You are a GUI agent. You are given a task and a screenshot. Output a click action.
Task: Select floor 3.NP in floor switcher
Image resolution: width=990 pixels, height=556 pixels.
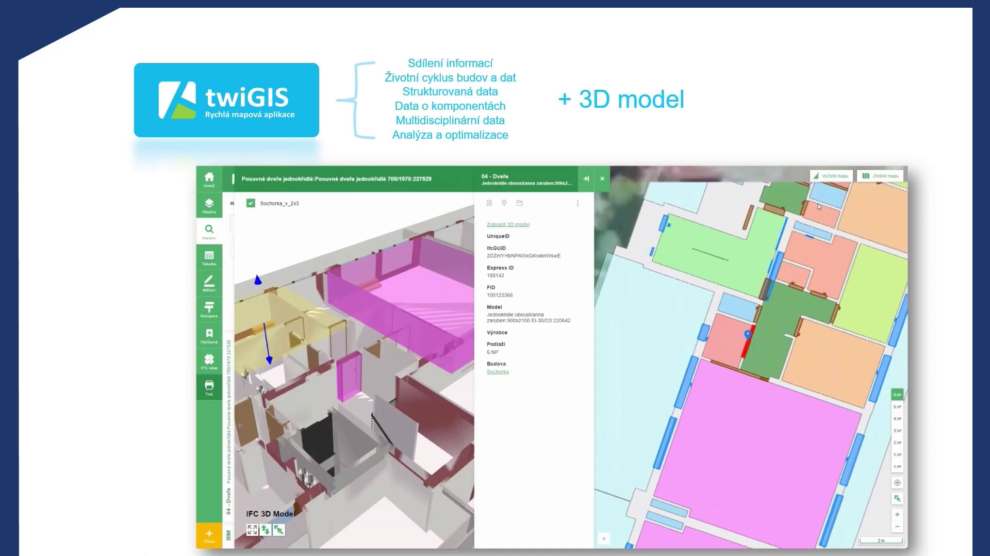897,431
